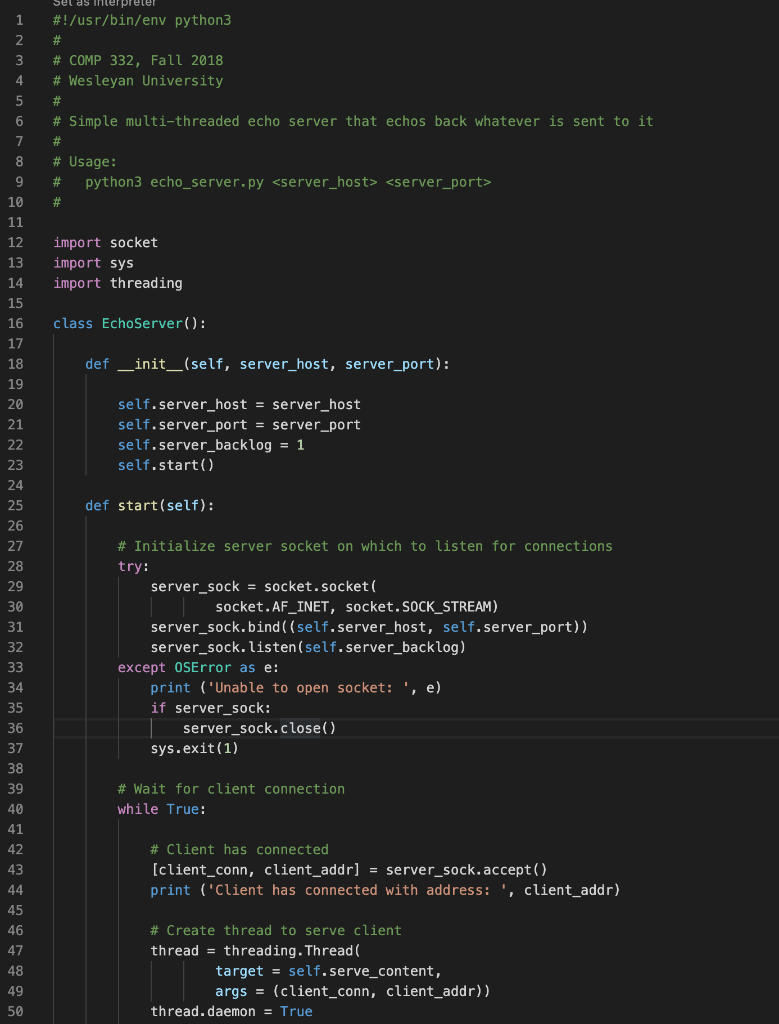Viewport: 779px width, 1024px height.
Task: Click the 'import sys' line
Action: [93, 263]
